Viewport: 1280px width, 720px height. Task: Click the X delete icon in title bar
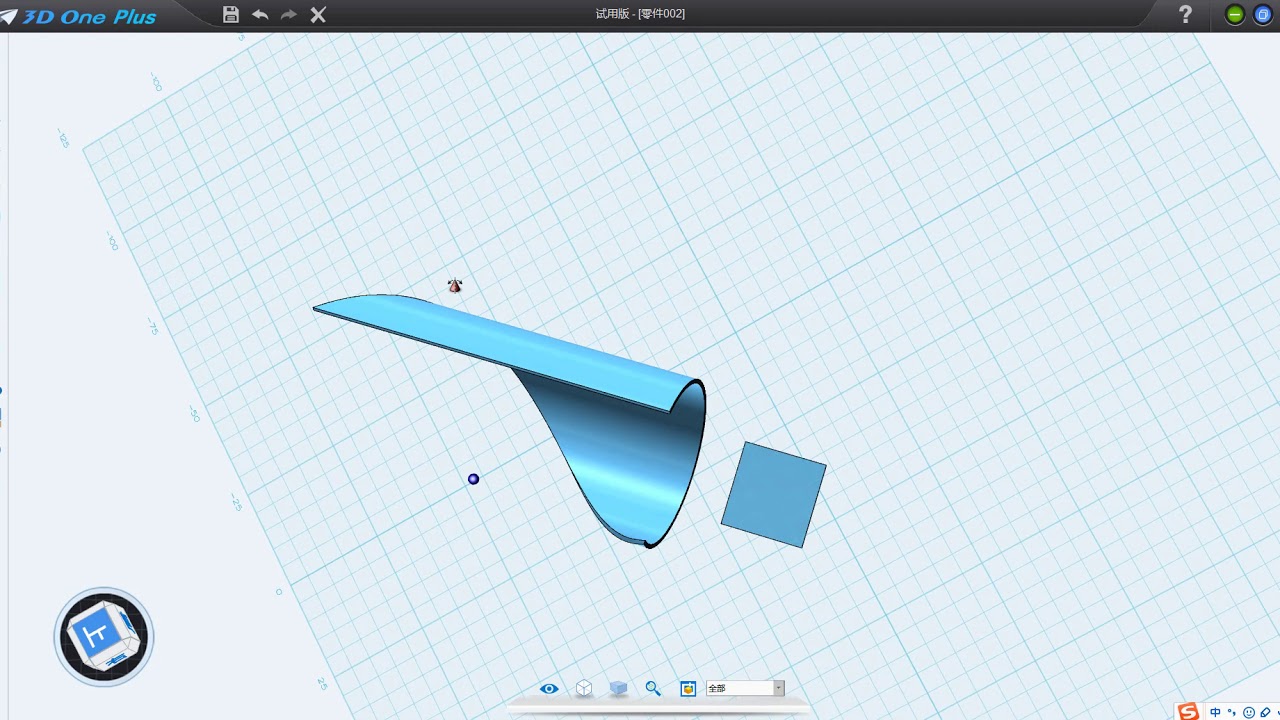point(318,14)
